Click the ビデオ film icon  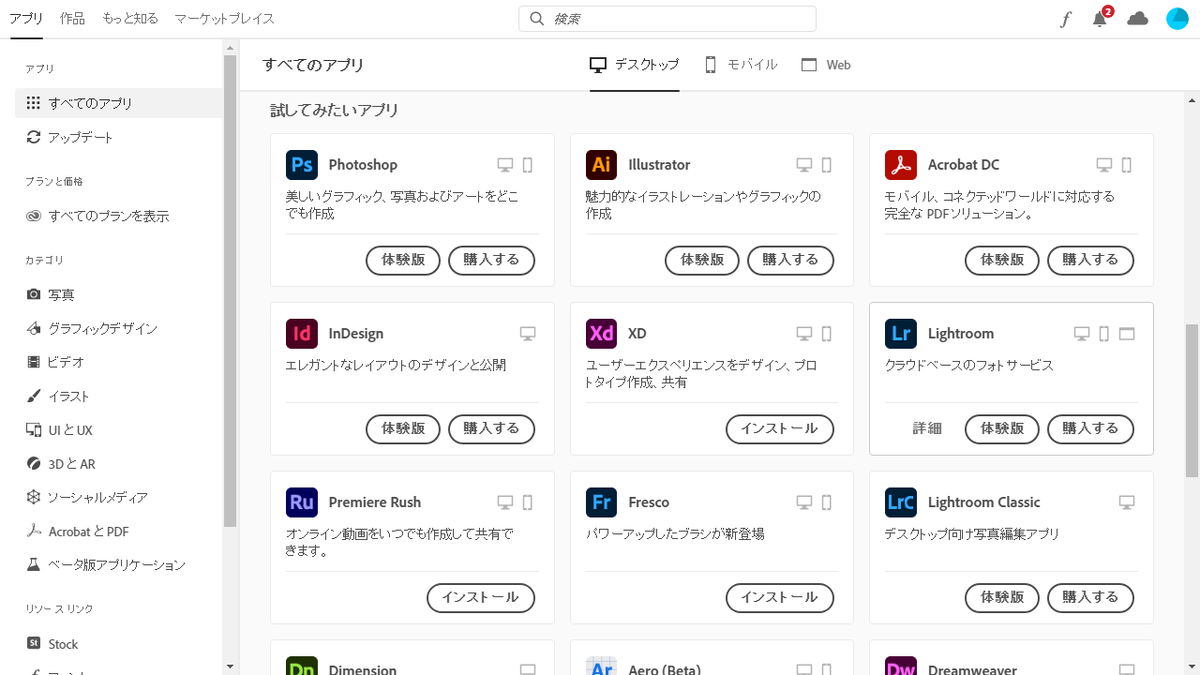34,362
